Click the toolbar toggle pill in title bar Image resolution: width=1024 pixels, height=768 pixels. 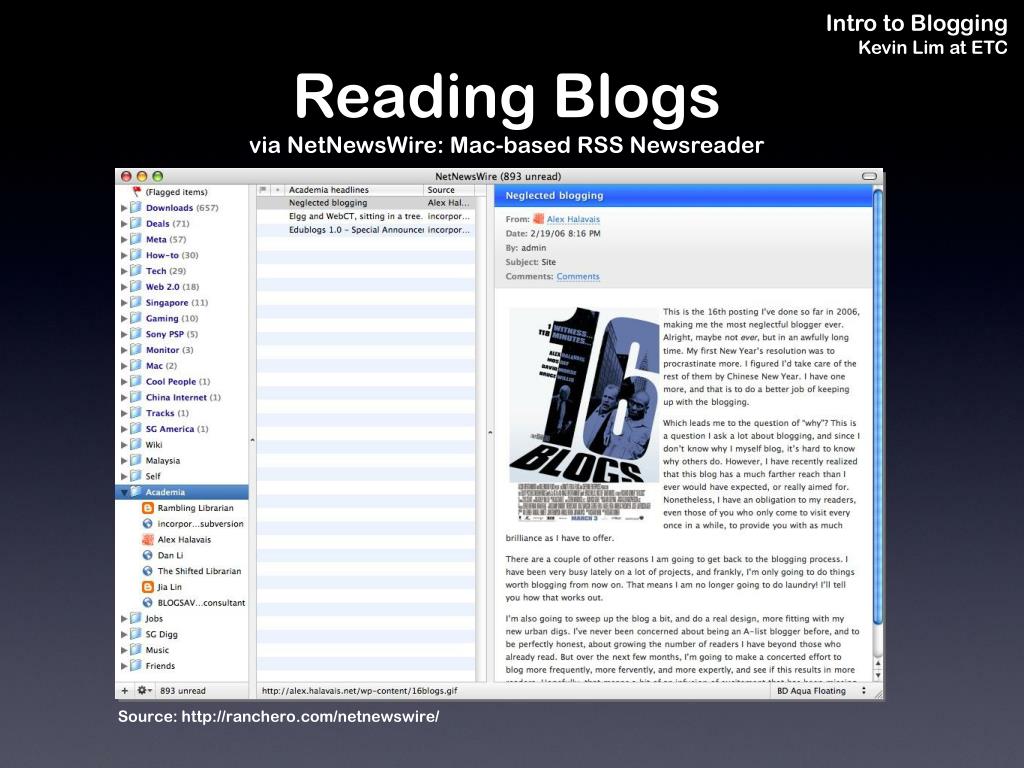pos(869,176)
